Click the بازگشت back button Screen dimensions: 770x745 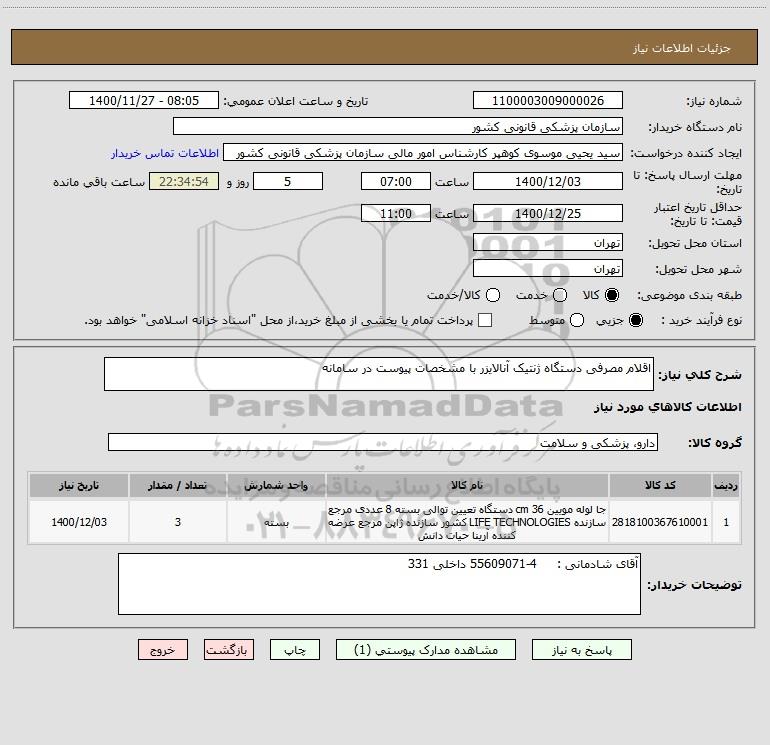point(229,650)
